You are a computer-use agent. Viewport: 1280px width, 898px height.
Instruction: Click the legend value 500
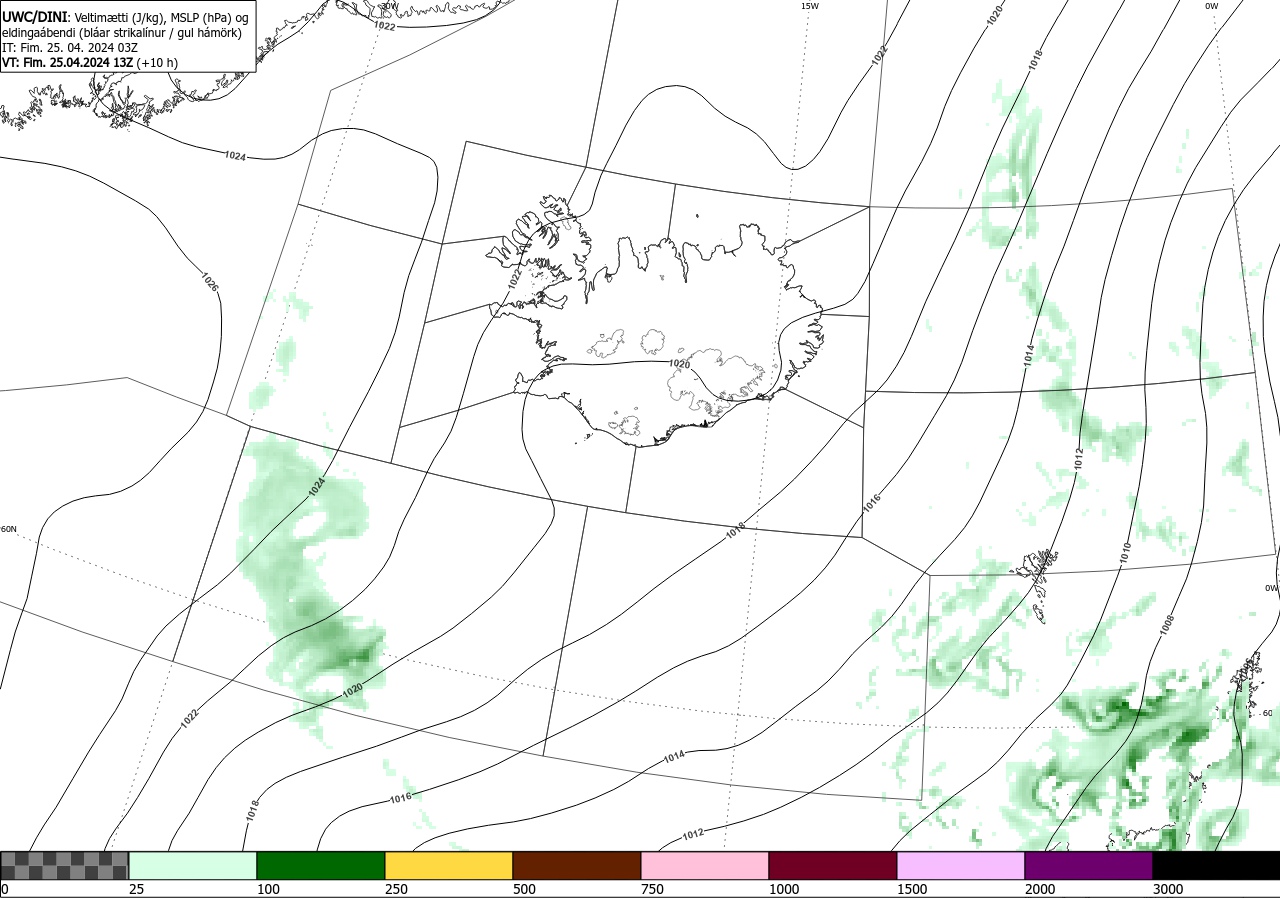(x=524, y=889)
